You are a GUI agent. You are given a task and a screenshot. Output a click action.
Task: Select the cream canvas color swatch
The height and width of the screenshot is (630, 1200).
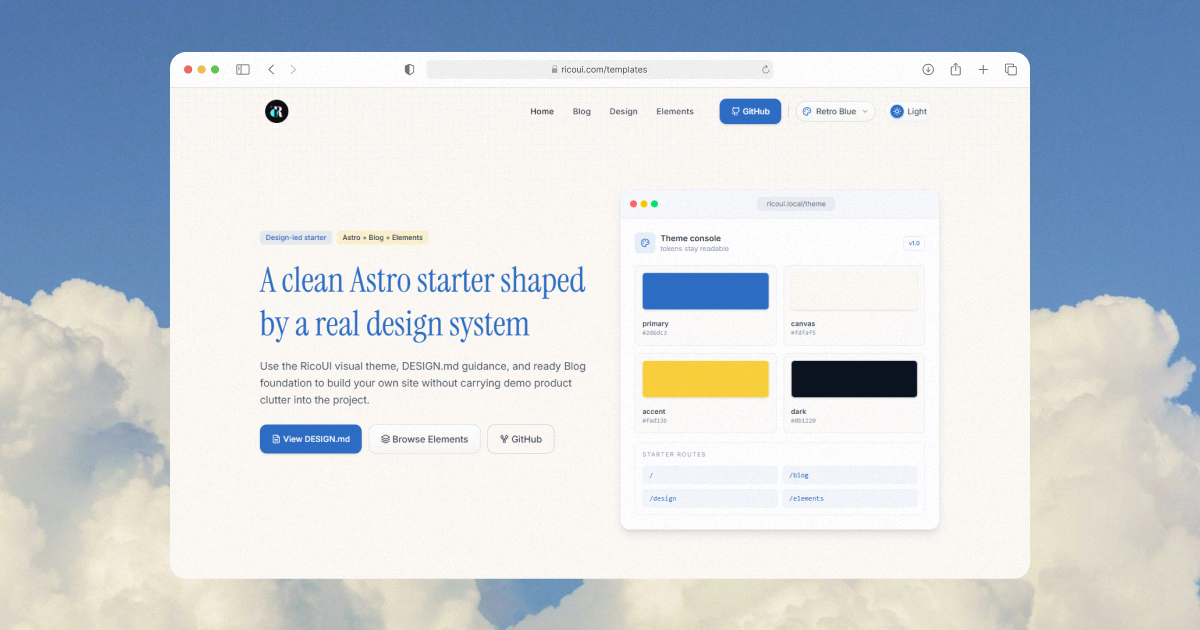tap(854, 291)
